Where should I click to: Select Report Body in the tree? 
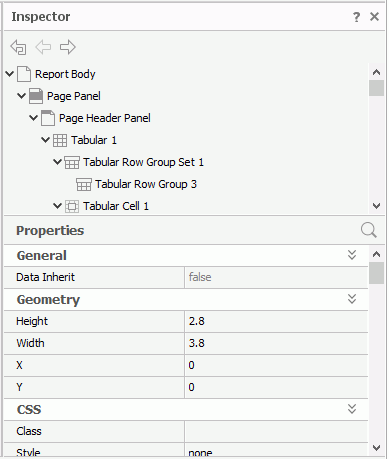coord(65,74)
